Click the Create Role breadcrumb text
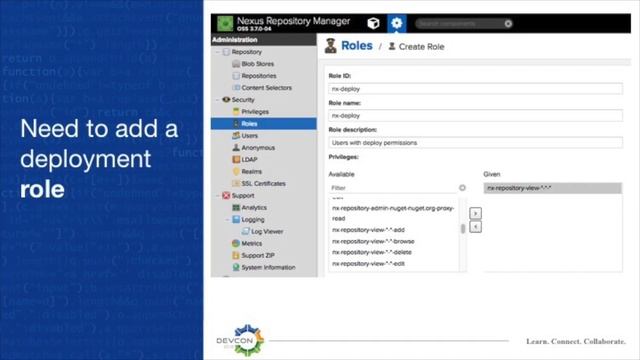Screen dimensions: 640x360 [421, 47]
